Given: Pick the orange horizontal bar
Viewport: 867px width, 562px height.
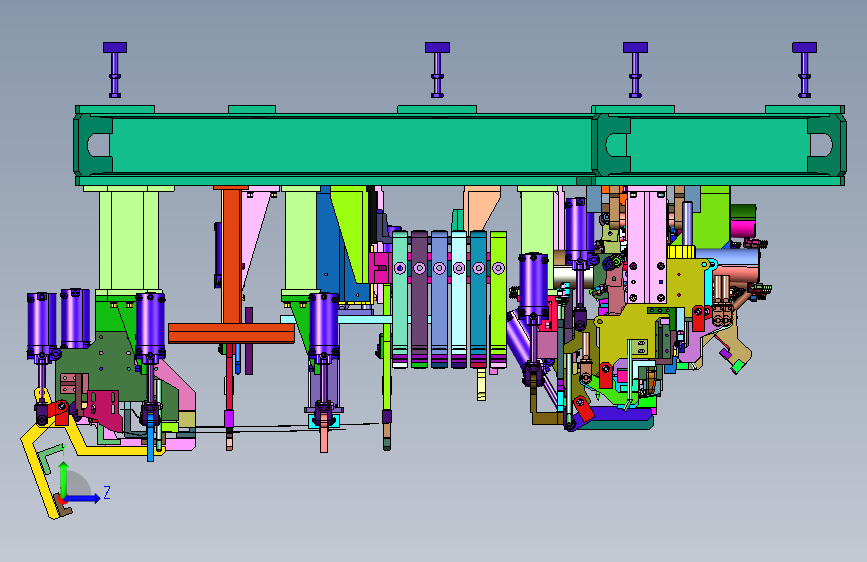Looking at the screenshot, I should click(231, 333).
